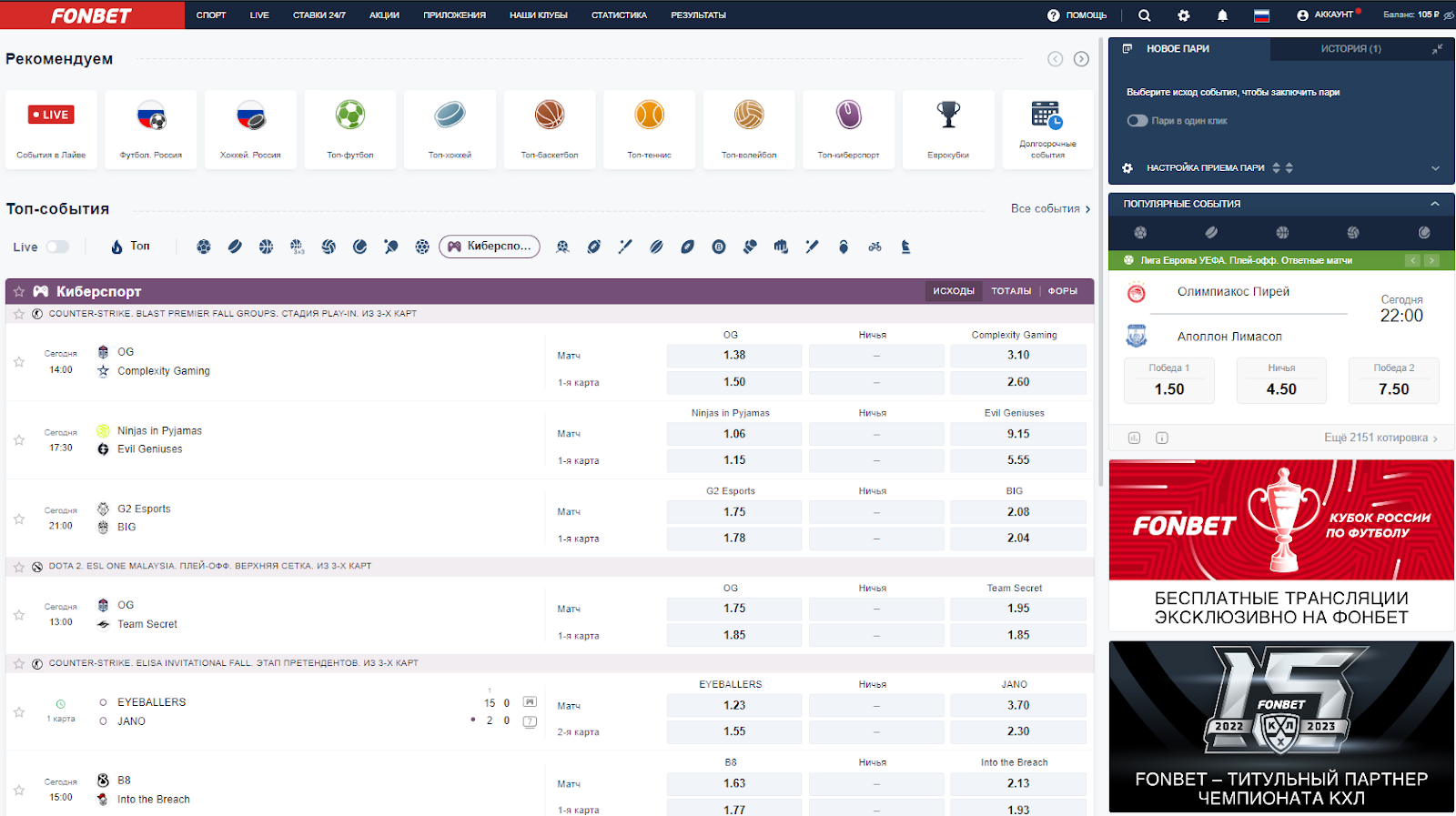This screenshot has height=816, width=1456.
Task: Switch to the Исходы tab
Action: click(x=954, y=291)
